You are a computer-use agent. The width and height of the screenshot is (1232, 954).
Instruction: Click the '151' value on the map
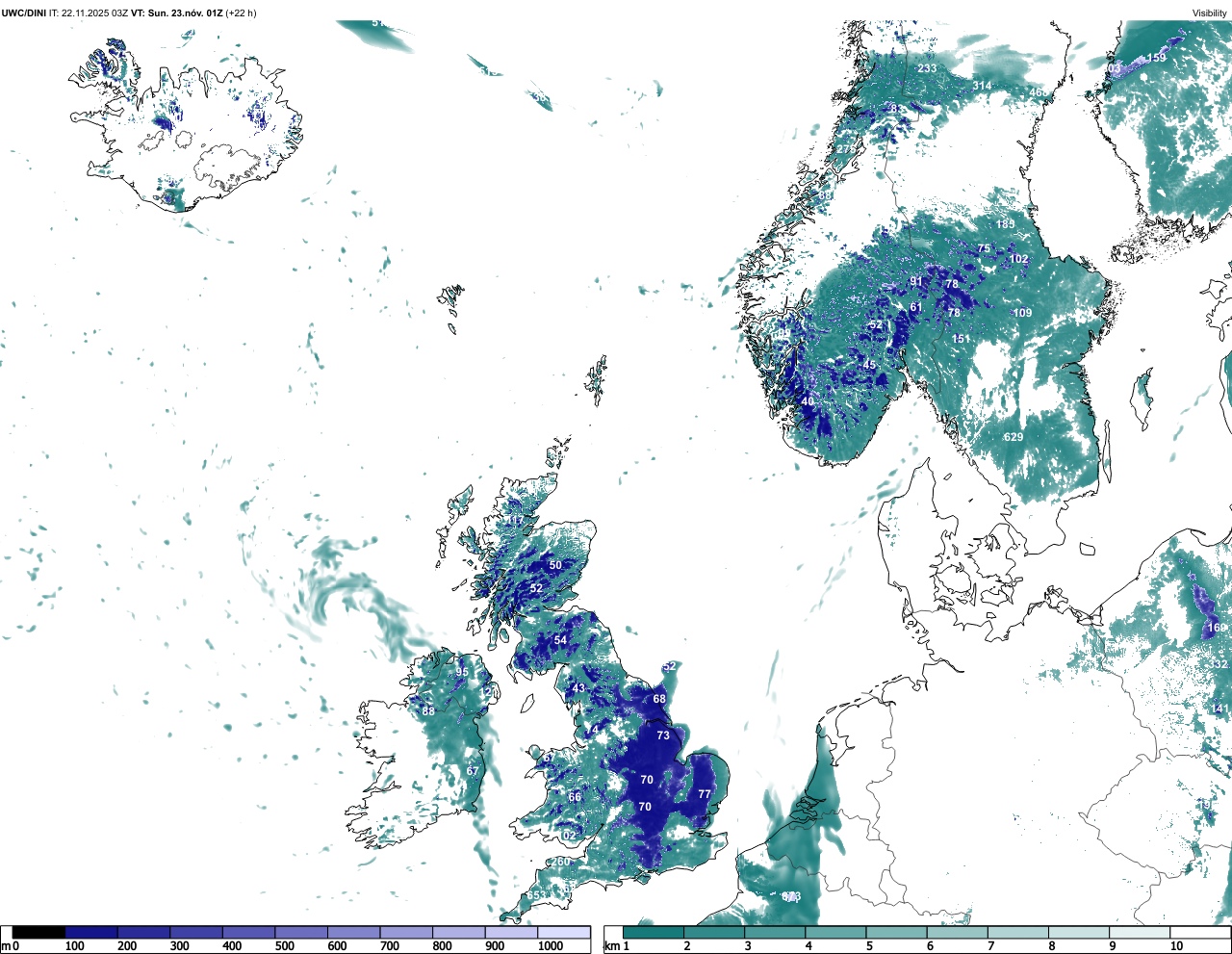[962, 339]
